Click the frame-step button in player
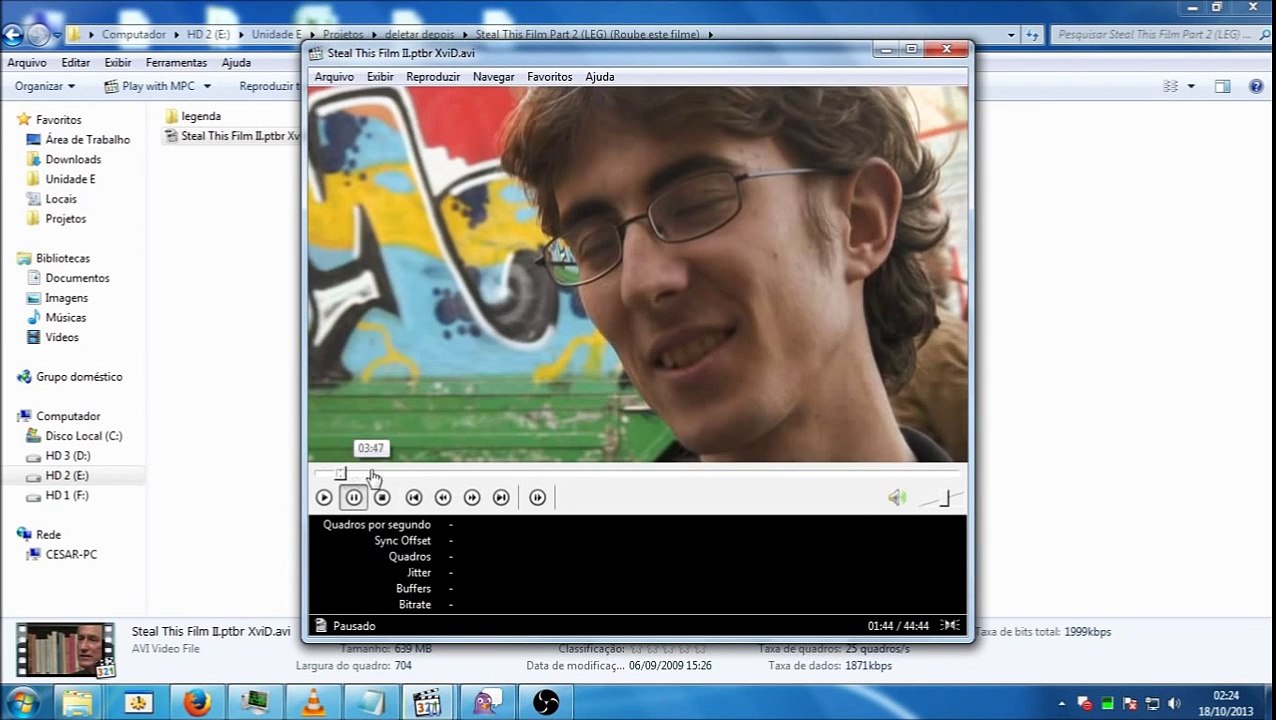 pyautogui.click(x=538, y=497)
